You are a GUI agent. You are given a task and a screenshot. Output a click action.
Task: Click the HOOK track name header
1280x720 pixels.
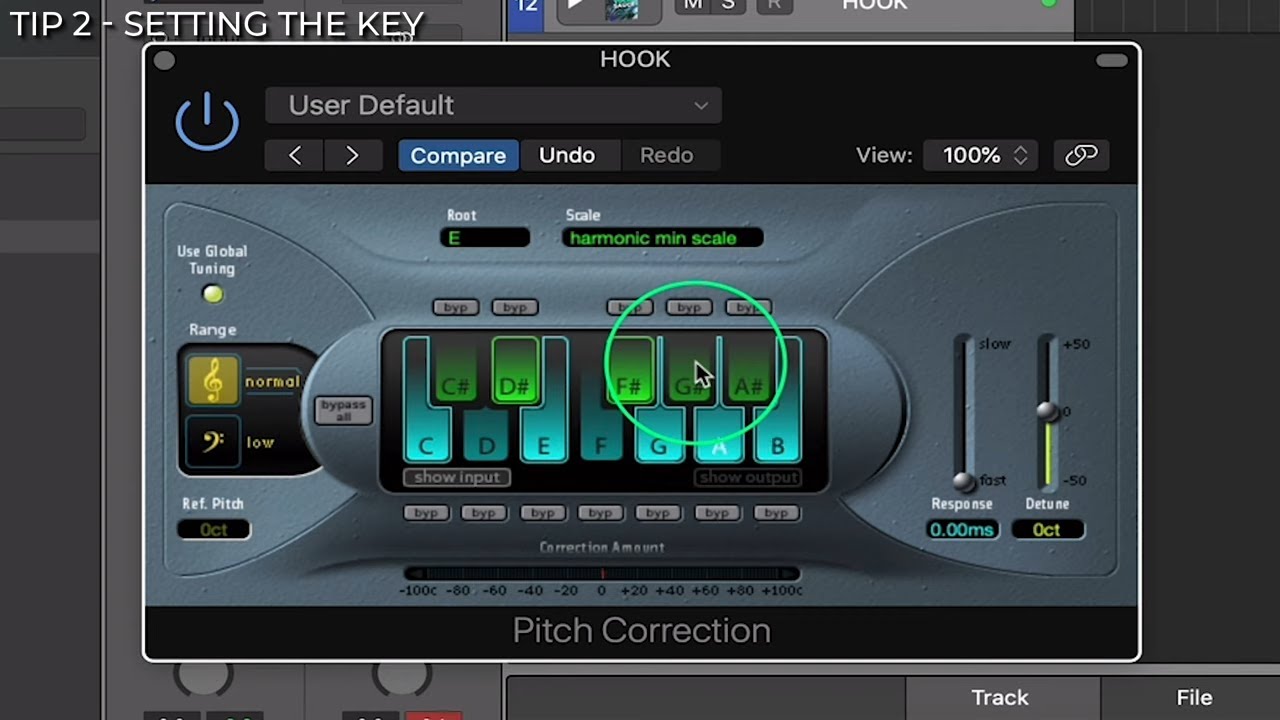tap(874, 6)
